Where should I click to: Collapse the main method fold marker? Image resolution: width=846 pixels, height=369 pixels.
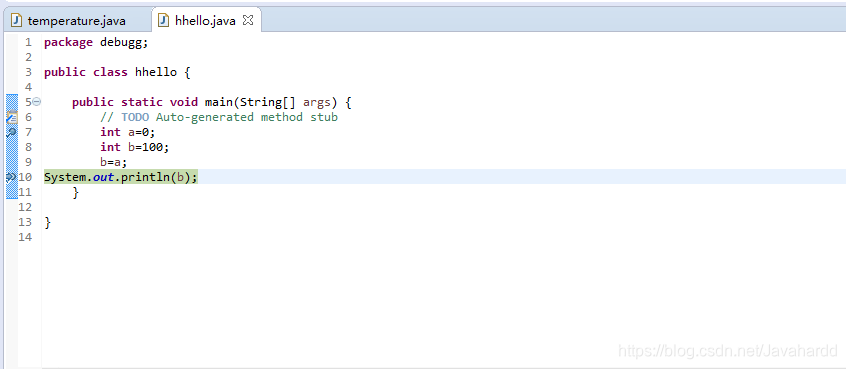tap(37, 101)
